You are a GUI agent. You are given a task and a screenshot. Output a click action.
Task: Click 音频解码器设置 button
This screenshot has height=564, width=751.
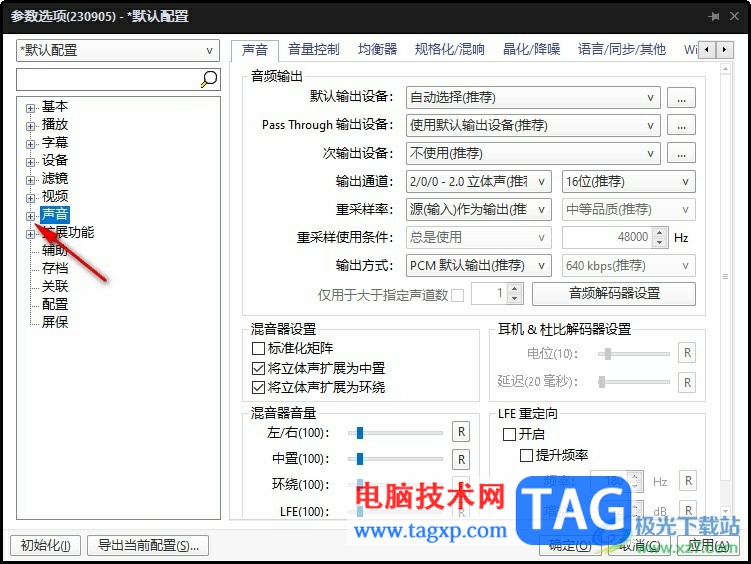(x=614, y=293)
